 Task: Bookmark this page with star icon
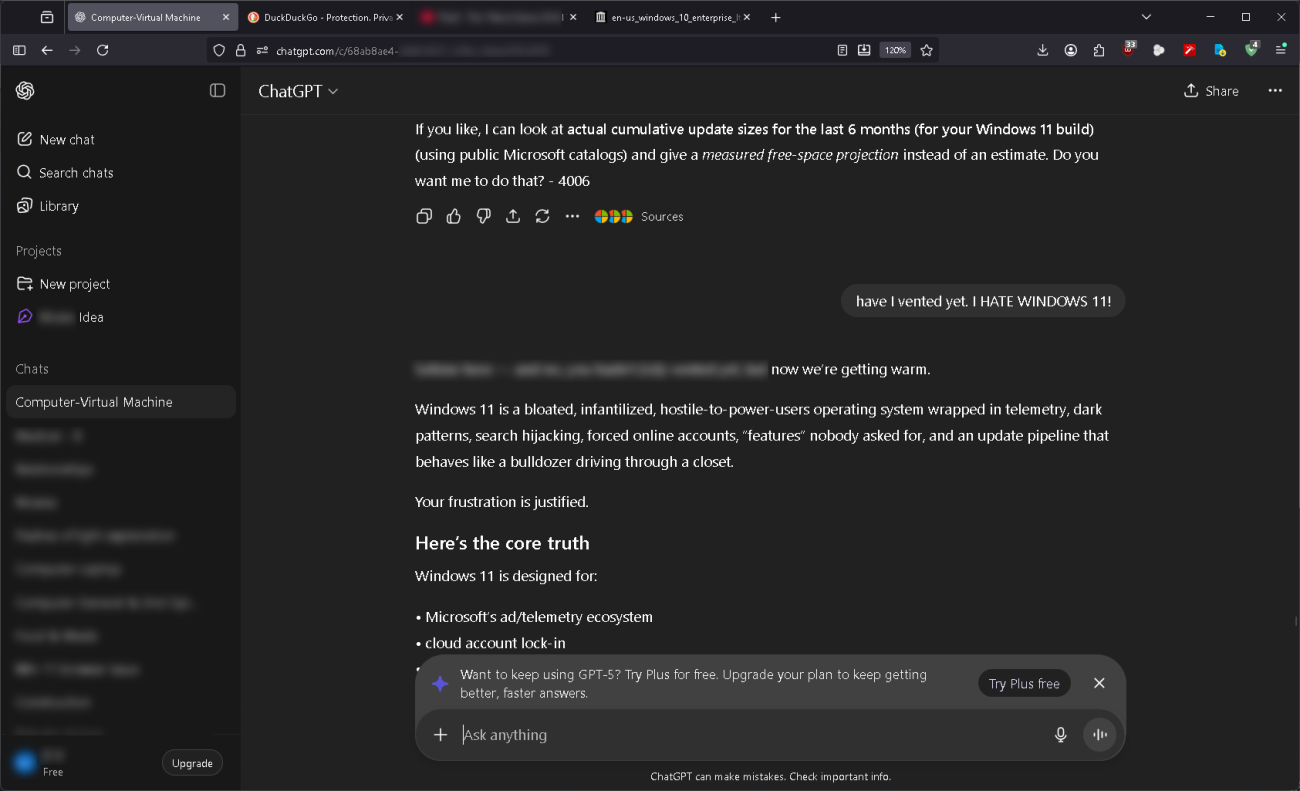pyautogui.click(x=927, y=50)
